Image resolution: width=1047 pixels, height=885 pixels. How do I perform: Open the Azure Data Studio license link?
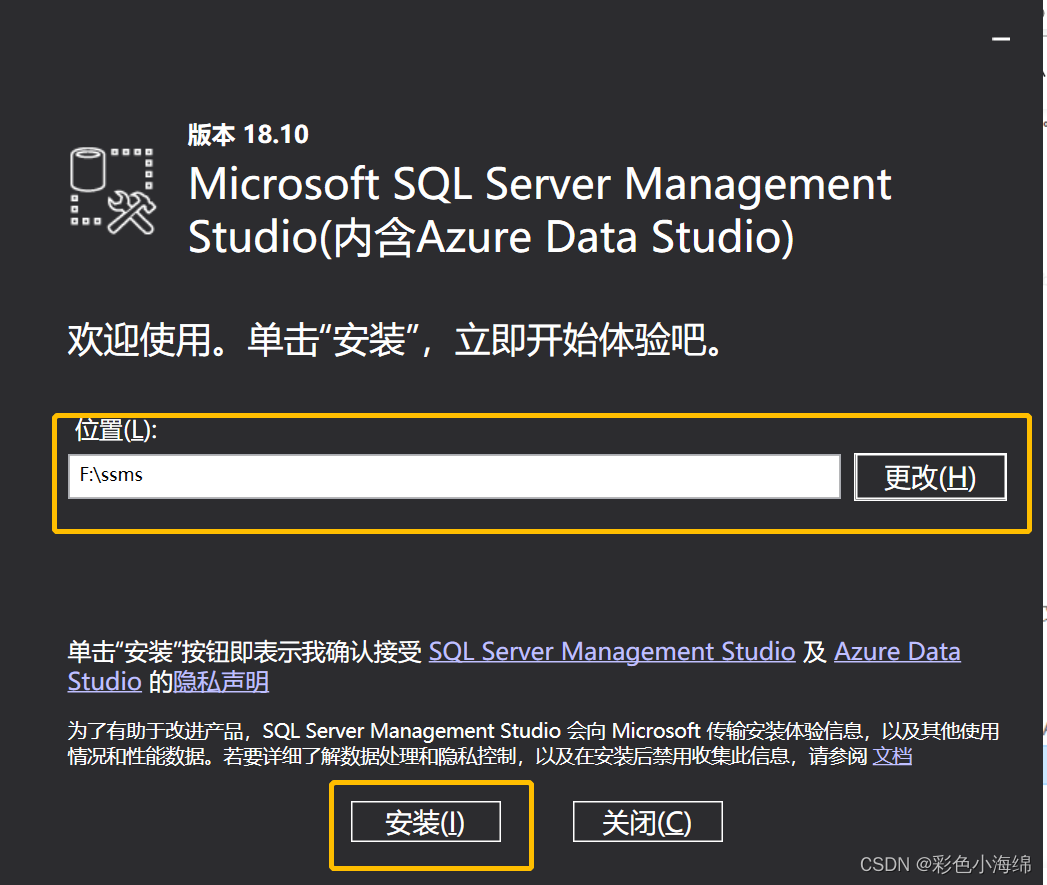point(897,651)
